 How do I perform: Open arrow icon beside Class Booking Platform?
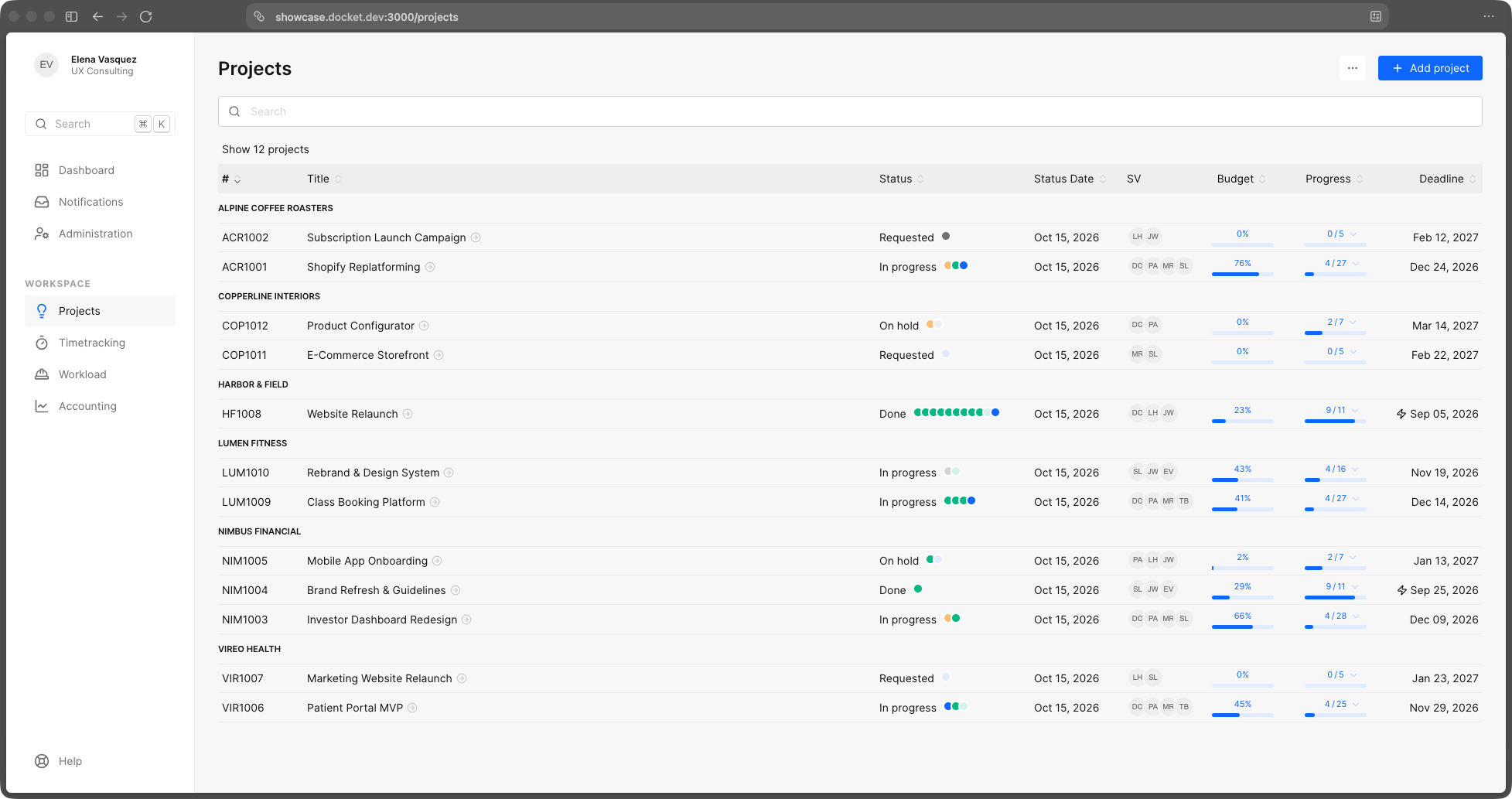pyautogui.click(x=435, y=502)
